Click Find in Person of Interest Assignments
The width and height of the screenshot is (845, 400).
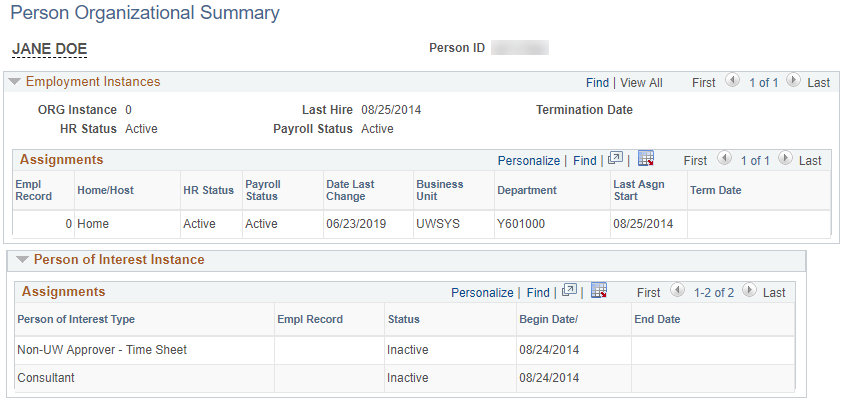tap(538, 293)
